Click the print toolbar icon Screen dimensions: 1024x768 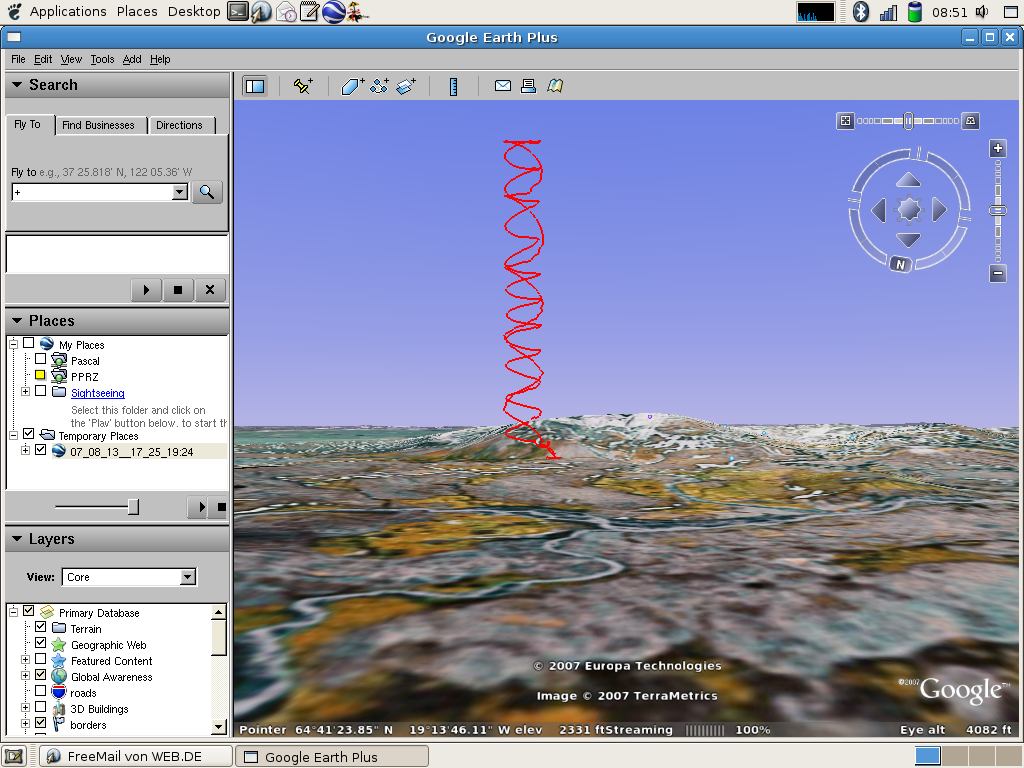point(528,86)
